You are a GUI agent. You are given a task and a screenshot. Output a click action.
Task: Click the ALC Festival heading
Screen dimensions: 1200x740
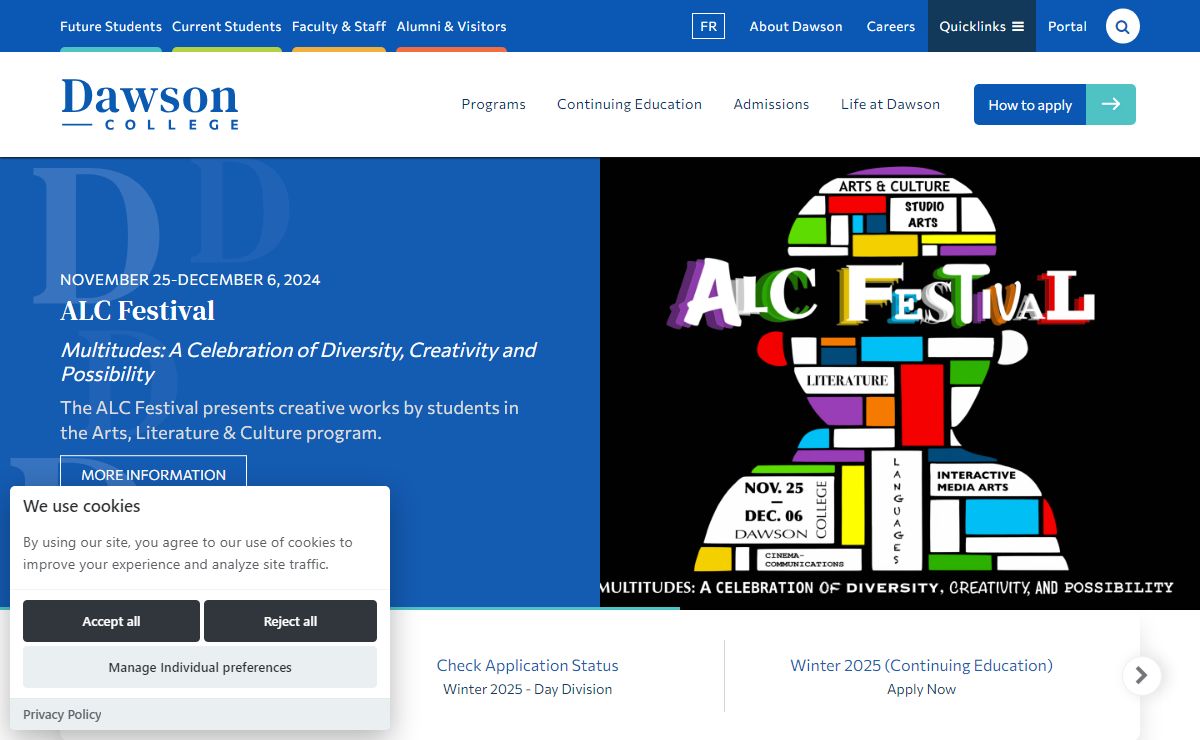(138, 311)
